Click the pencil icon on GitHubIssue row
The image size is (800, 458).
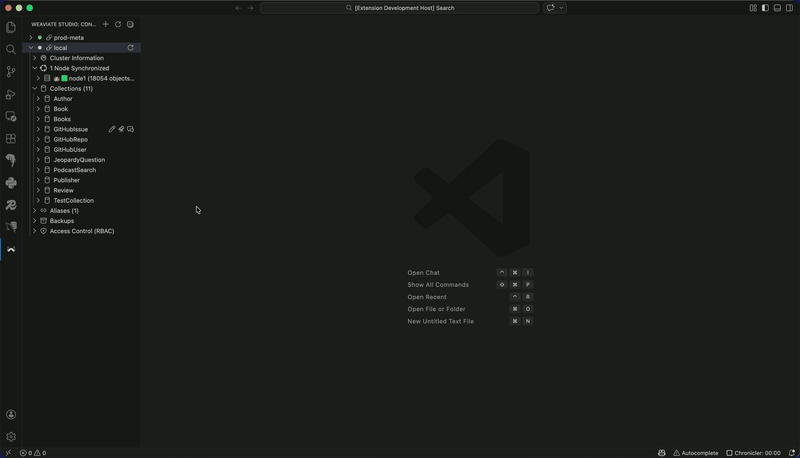click(112, 129)
